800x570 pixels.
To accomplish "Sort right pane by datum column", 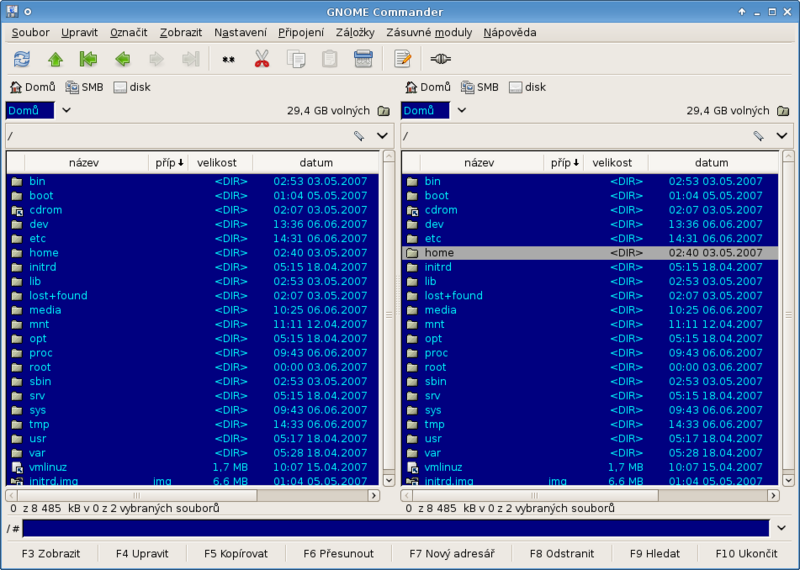I will (x=713, y=163).
